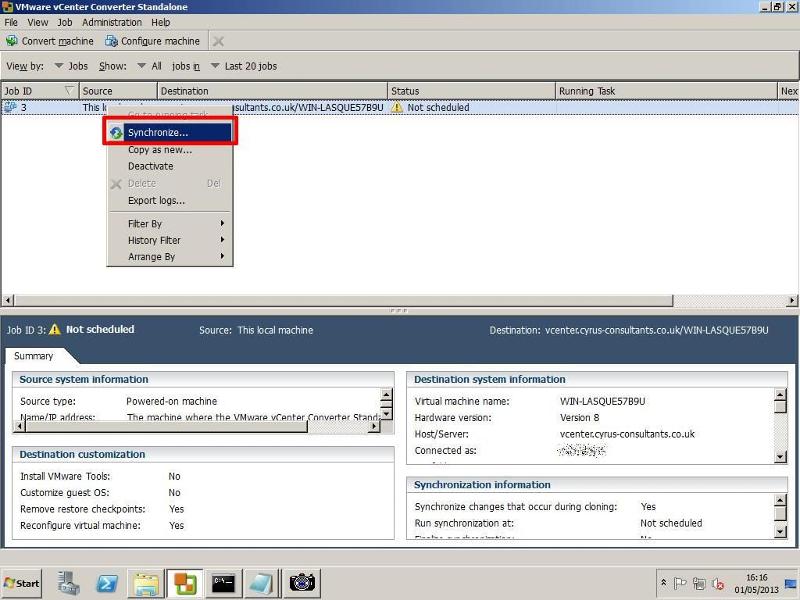The width and height of the screenshot is (800, 600).
Task: Click the greyed-out cancel X toolbar icon
Action: click(218, 41)
